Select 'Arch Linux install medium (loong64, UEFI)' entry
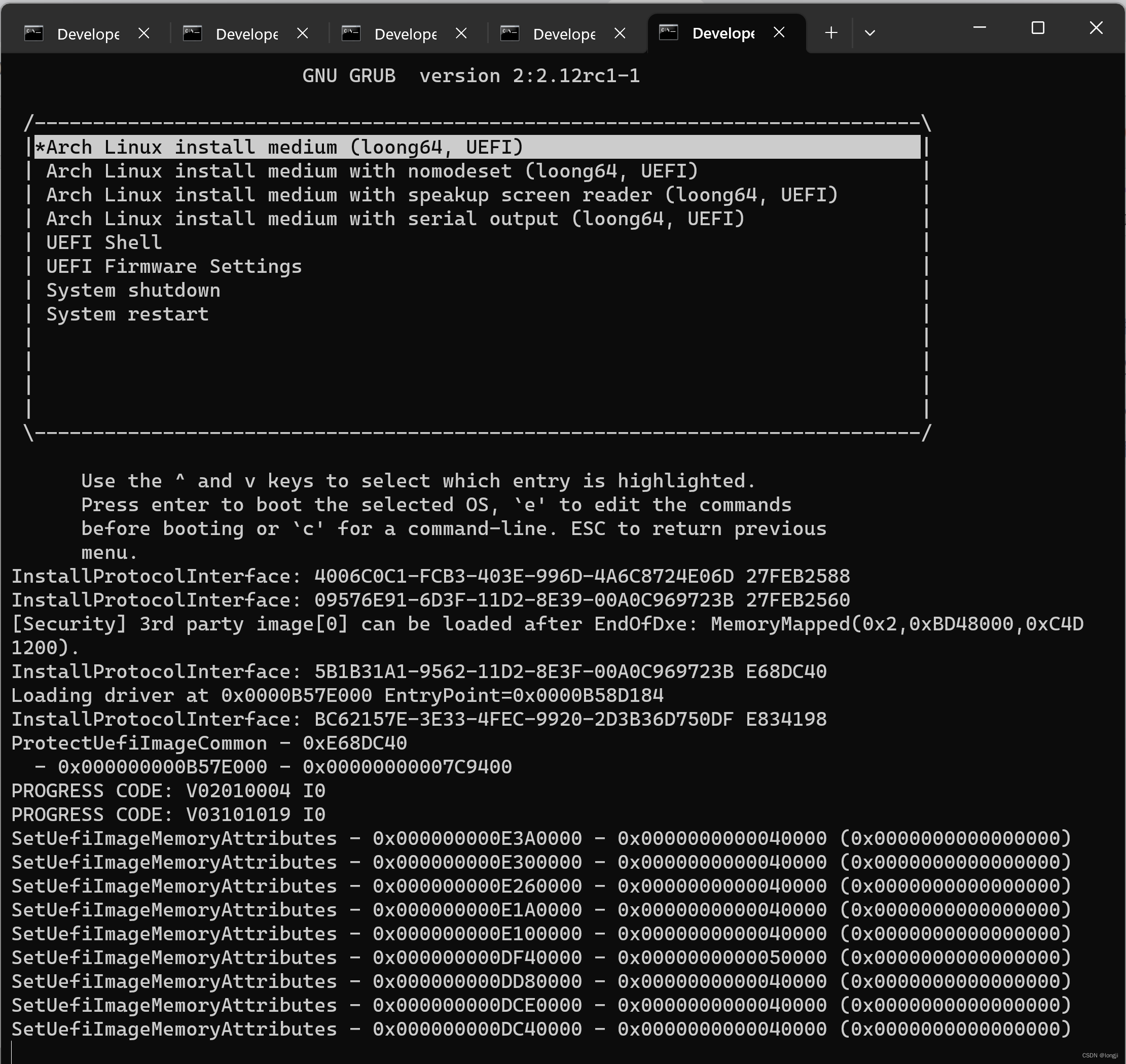The height and width of the screenshot is (1064, 1126). (478, 147)
